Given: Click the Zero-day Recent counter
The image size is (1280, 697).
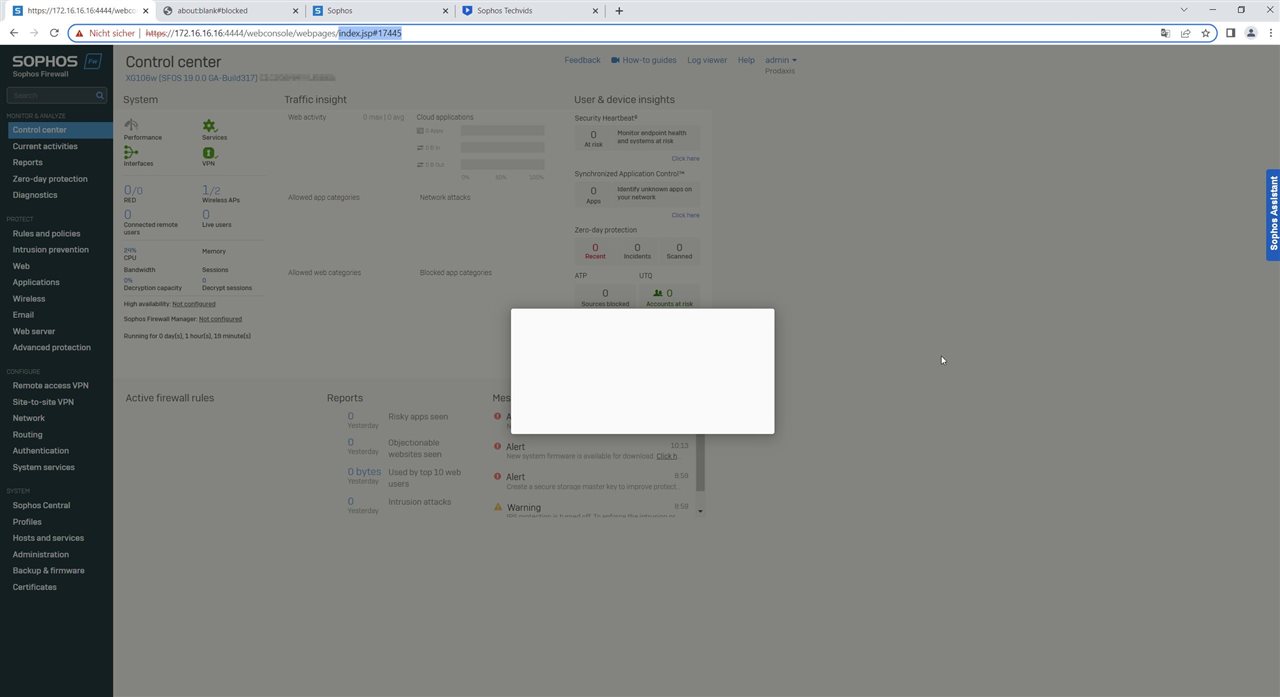Looking at the screenshot, I should point(595,250).
